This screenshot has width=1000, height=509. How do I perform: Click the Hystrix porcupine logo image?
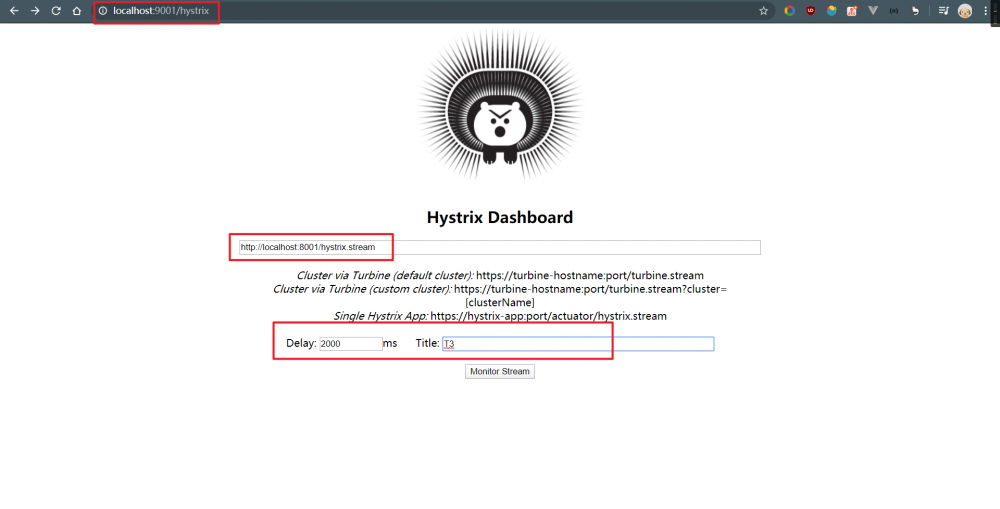click(x=500, y=105)
